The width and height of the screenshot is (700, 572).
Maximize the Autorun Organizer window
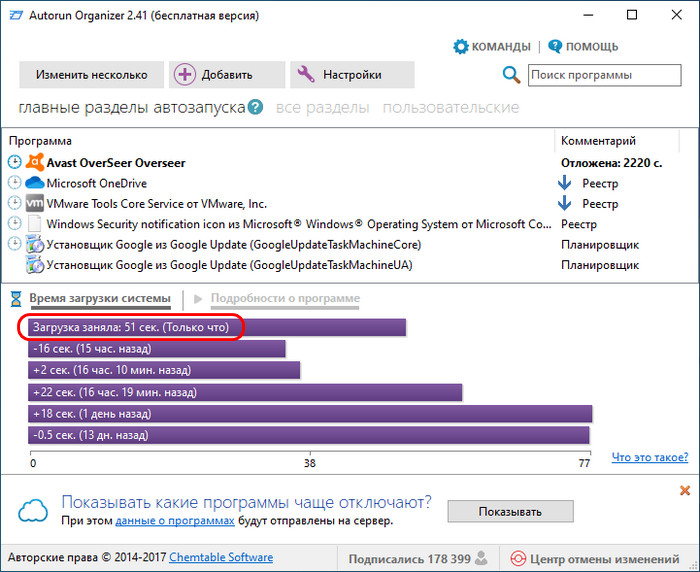pos(632,15)
